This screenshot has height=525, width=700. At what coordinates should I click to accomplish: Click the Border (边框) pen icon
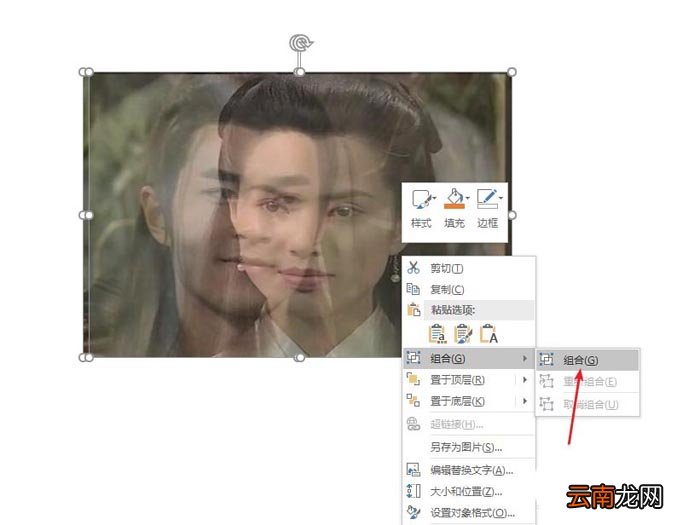487,199
